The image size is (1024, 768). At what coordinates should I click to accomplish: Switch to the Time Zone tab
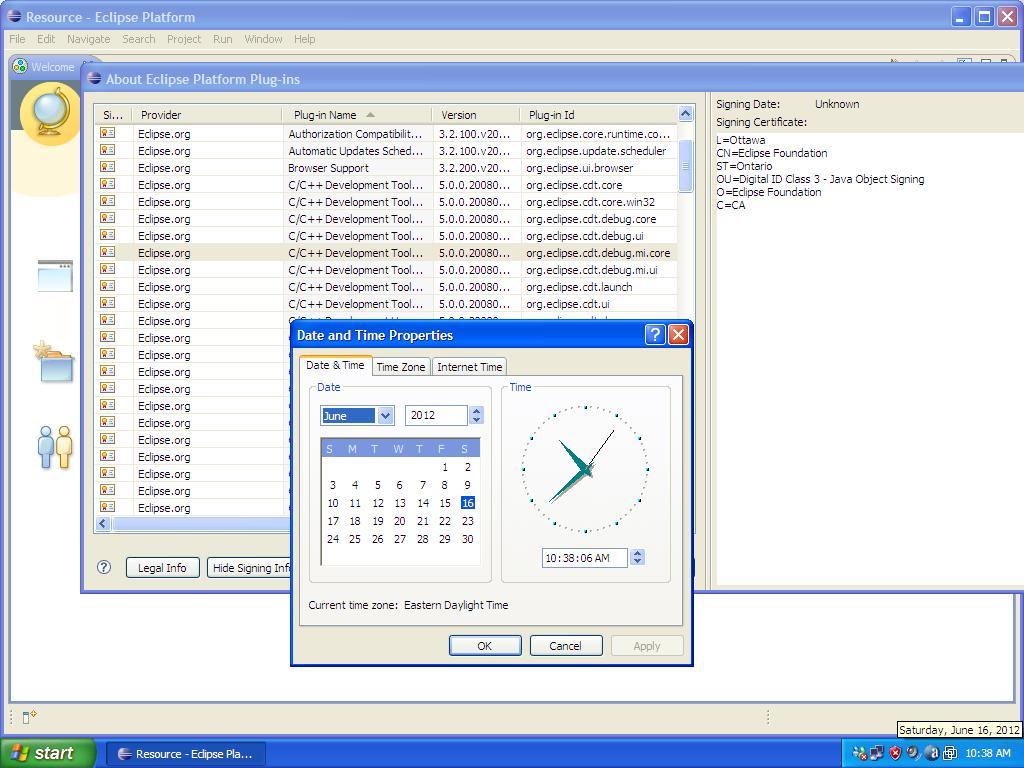pos(400,367)
